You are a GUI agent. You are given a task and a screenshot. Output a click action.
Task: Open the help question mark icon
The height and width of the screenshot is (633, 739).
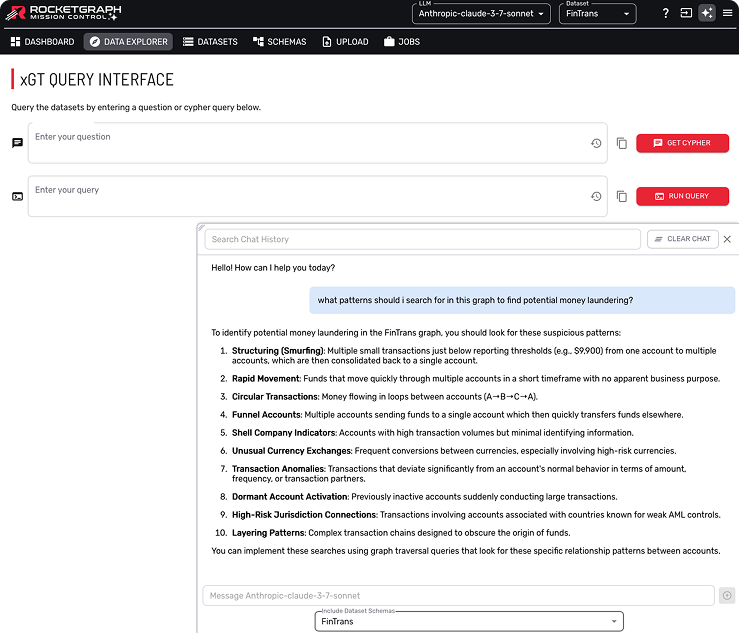pos(665,13)
